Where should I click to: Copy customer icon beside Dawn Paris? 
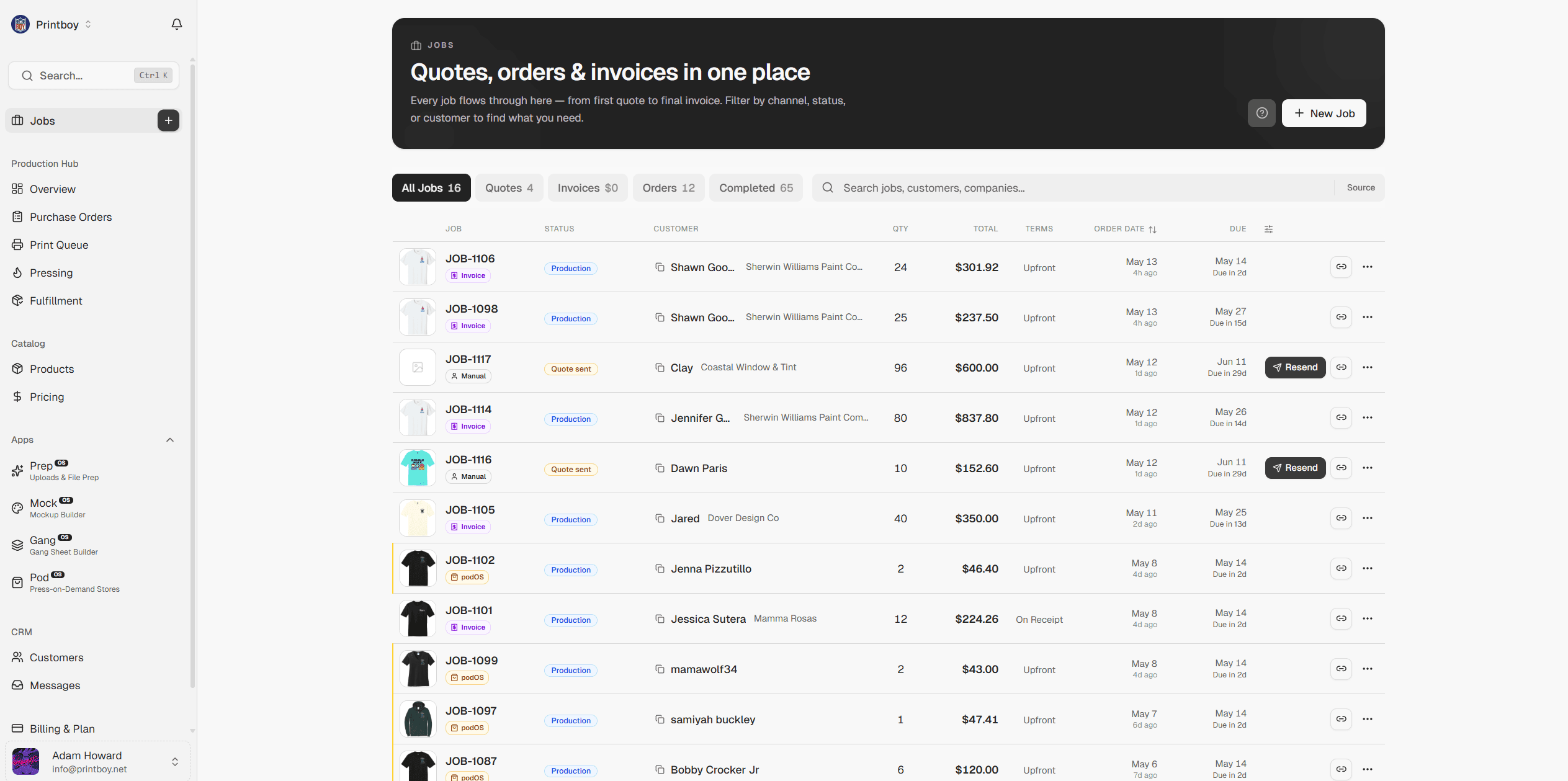click(x=660, y=468)
